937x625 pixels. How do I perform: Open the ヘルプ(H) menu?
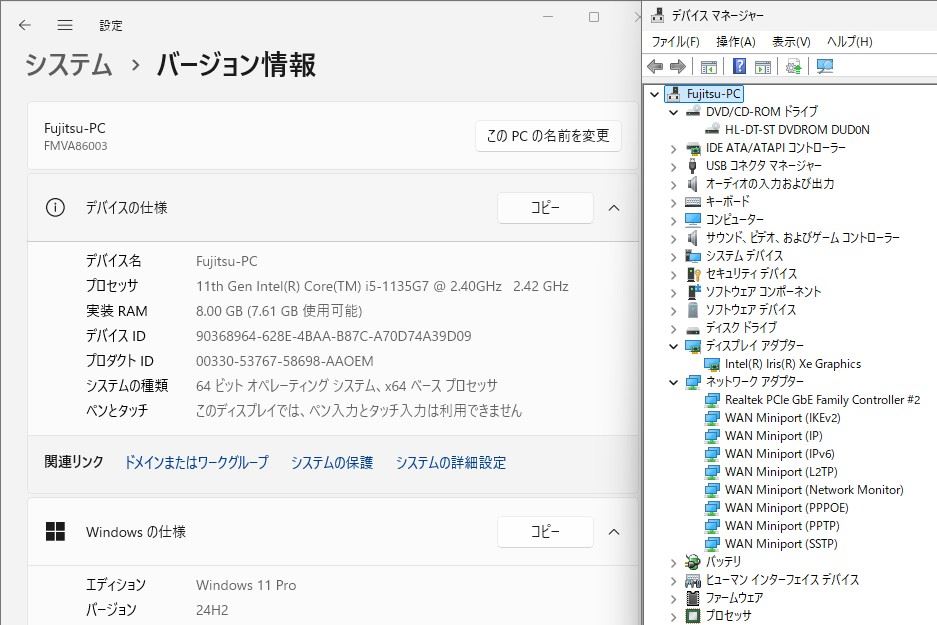850,42
